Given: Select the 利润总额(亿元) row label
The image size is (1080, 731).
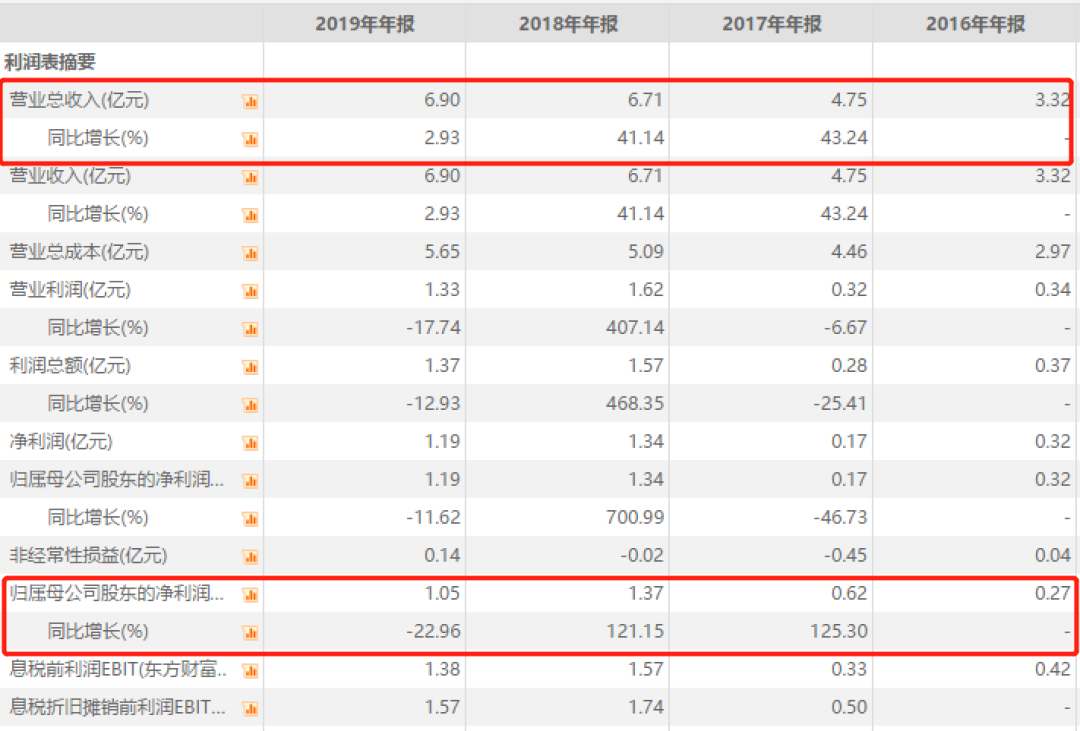Looking at the screenshot, I should (70, 365).
